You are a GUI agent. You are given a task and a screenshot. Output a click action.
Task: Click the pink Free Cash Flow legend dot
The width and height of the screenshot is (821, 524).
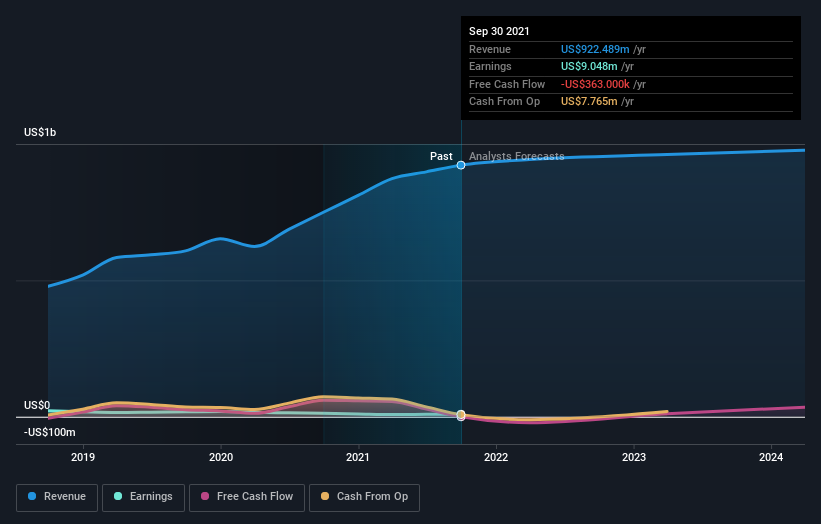tap(205, 496)
